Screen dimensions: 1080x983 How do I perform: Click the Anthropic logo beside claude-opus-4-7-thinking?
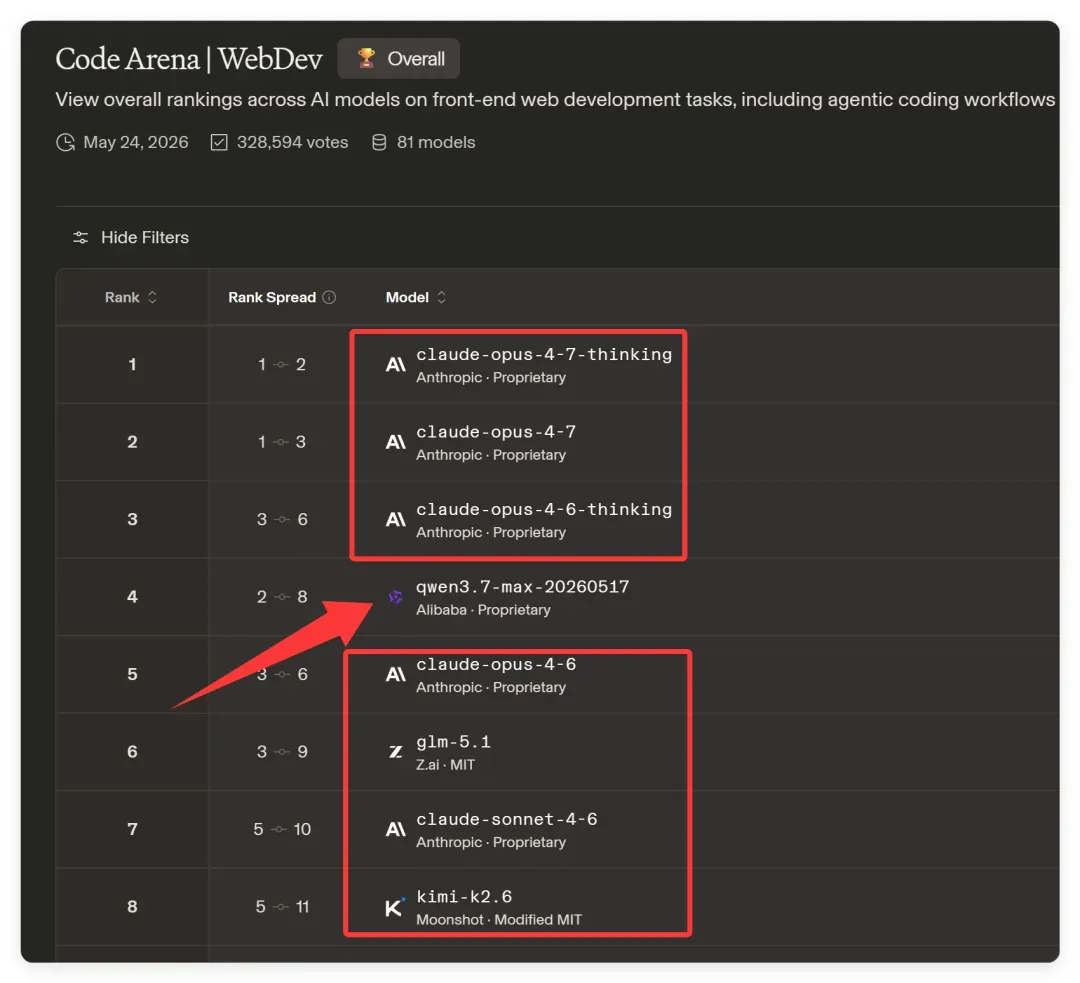tap(395, 364)
